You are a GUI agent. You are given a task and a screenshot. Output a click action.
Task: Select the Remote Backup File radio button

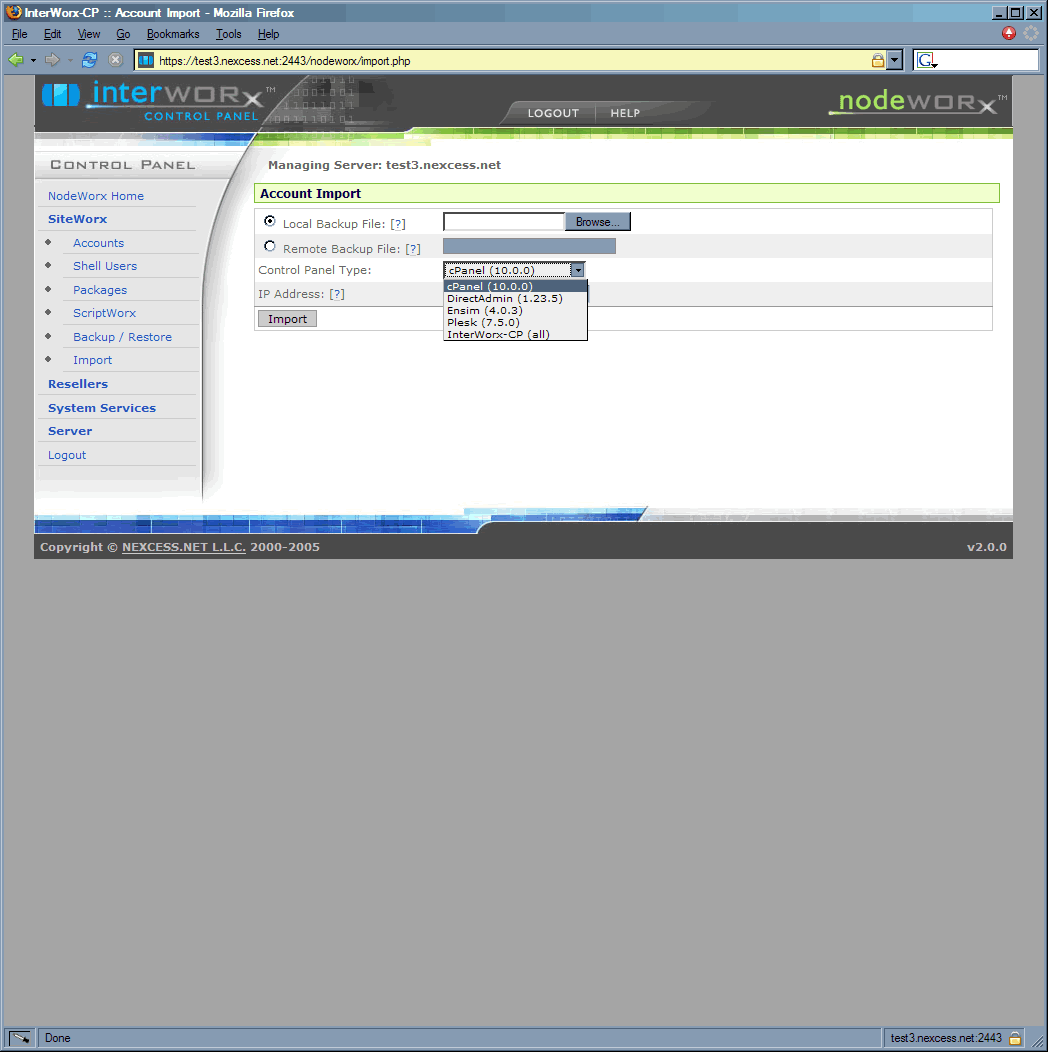270,246
